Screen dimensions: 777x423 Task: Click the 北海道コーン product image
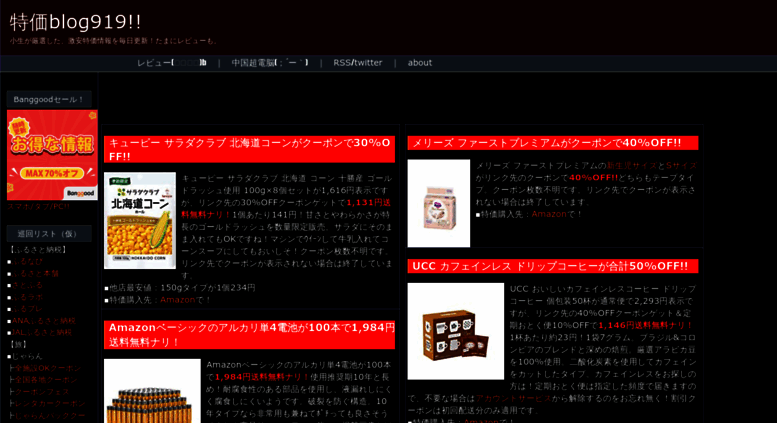(140, 220)
